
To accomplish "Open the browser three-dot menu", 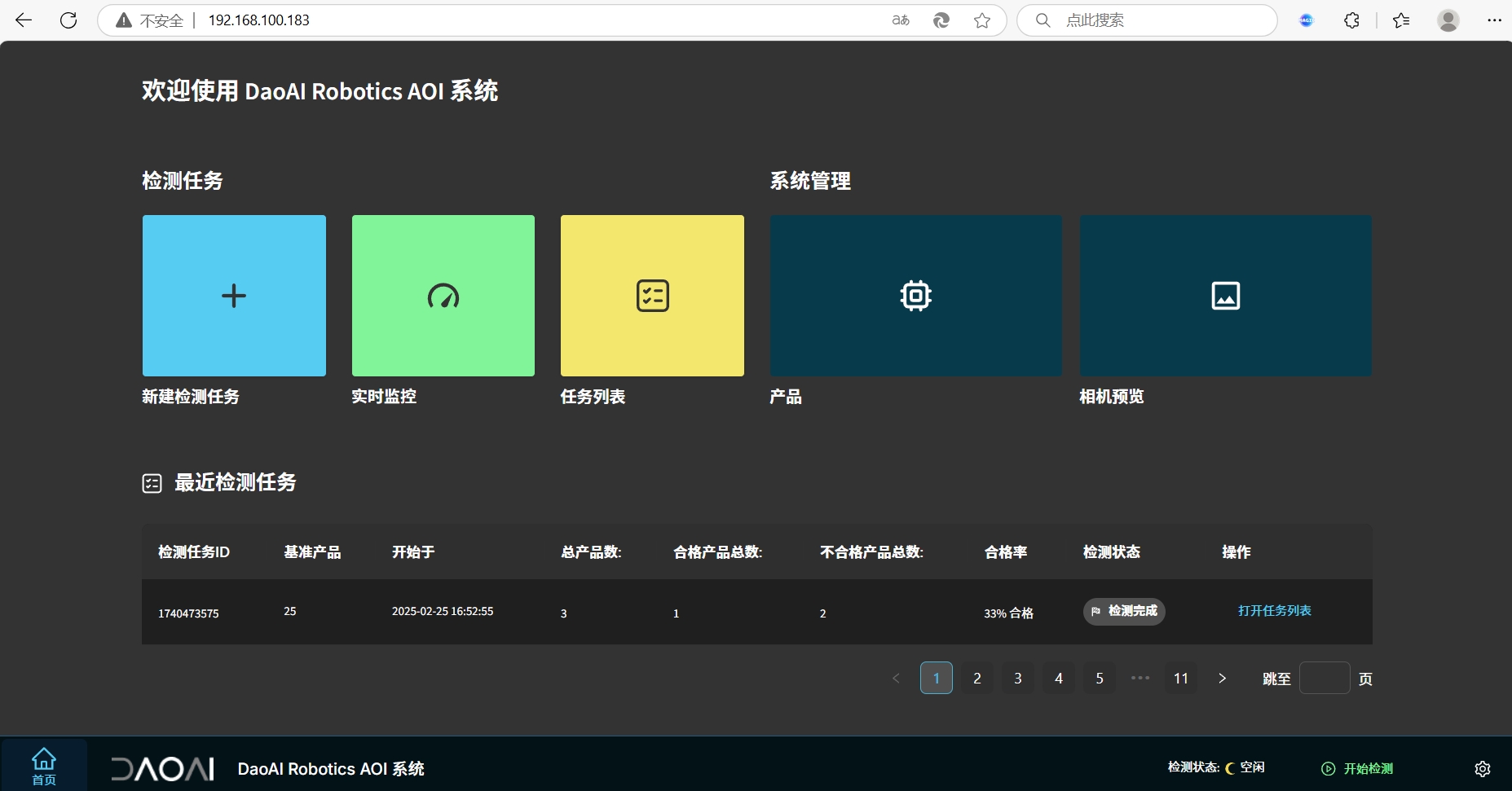I will click(1494, 20).
